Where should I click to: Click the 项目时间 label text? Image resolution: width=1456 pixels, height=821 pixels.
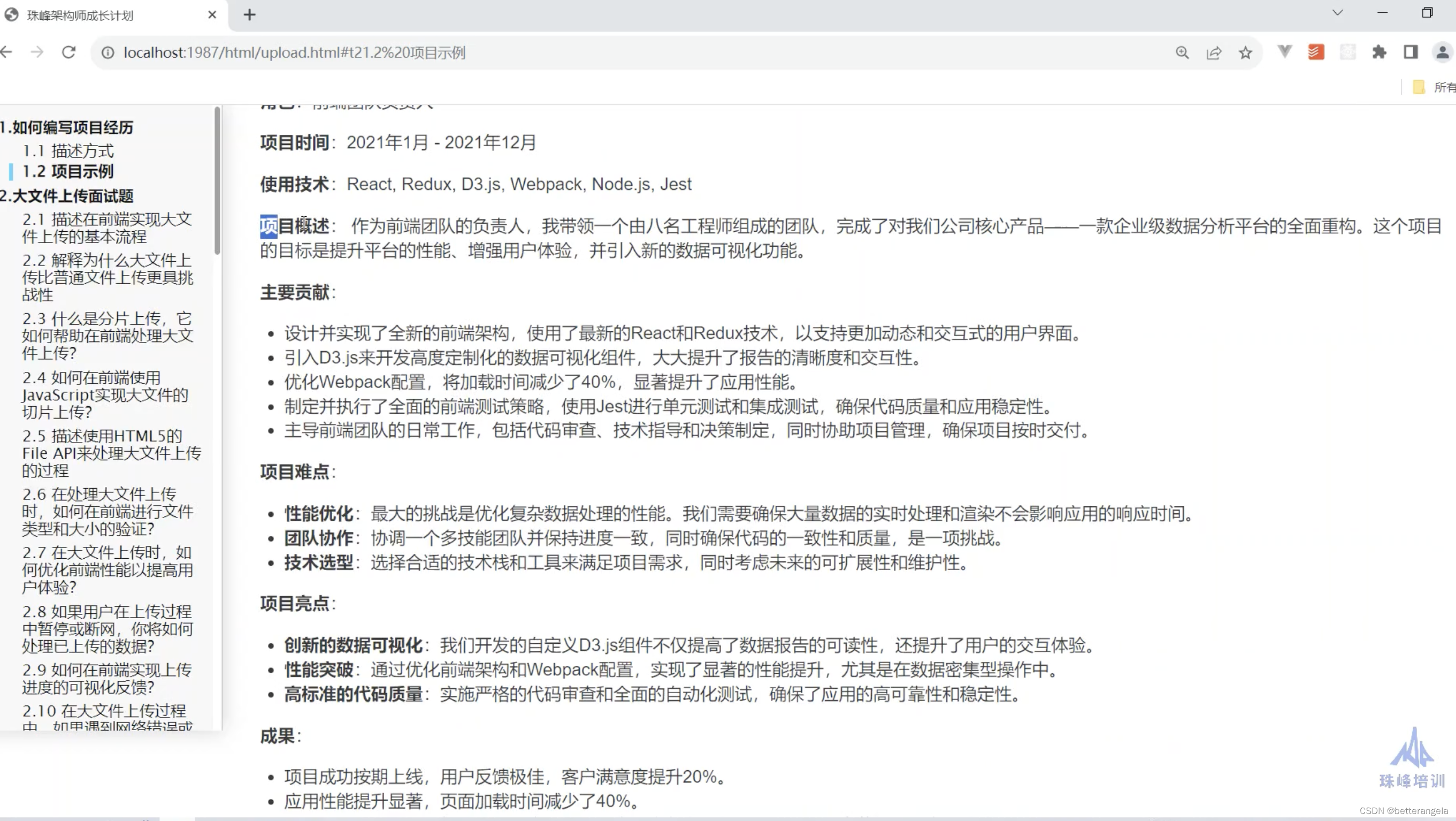[x=295, y=142]
